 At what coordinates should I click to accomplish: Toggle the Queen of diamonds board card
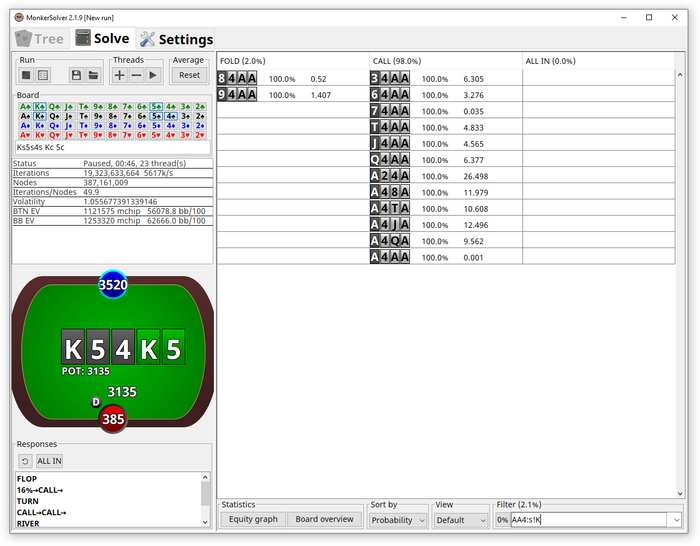coord(54,125)
